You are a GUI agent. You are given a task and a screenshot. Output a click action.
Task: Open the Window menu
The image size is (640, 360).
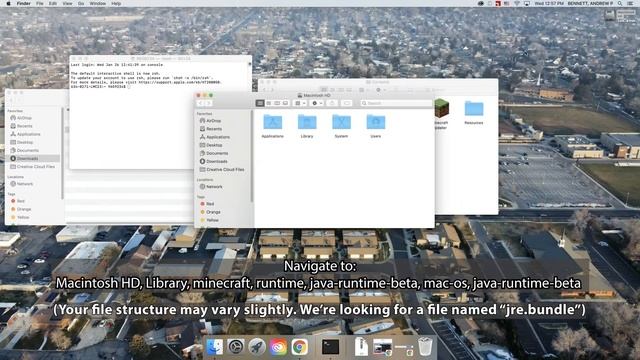pyautogui.click(x=98, y=3)
